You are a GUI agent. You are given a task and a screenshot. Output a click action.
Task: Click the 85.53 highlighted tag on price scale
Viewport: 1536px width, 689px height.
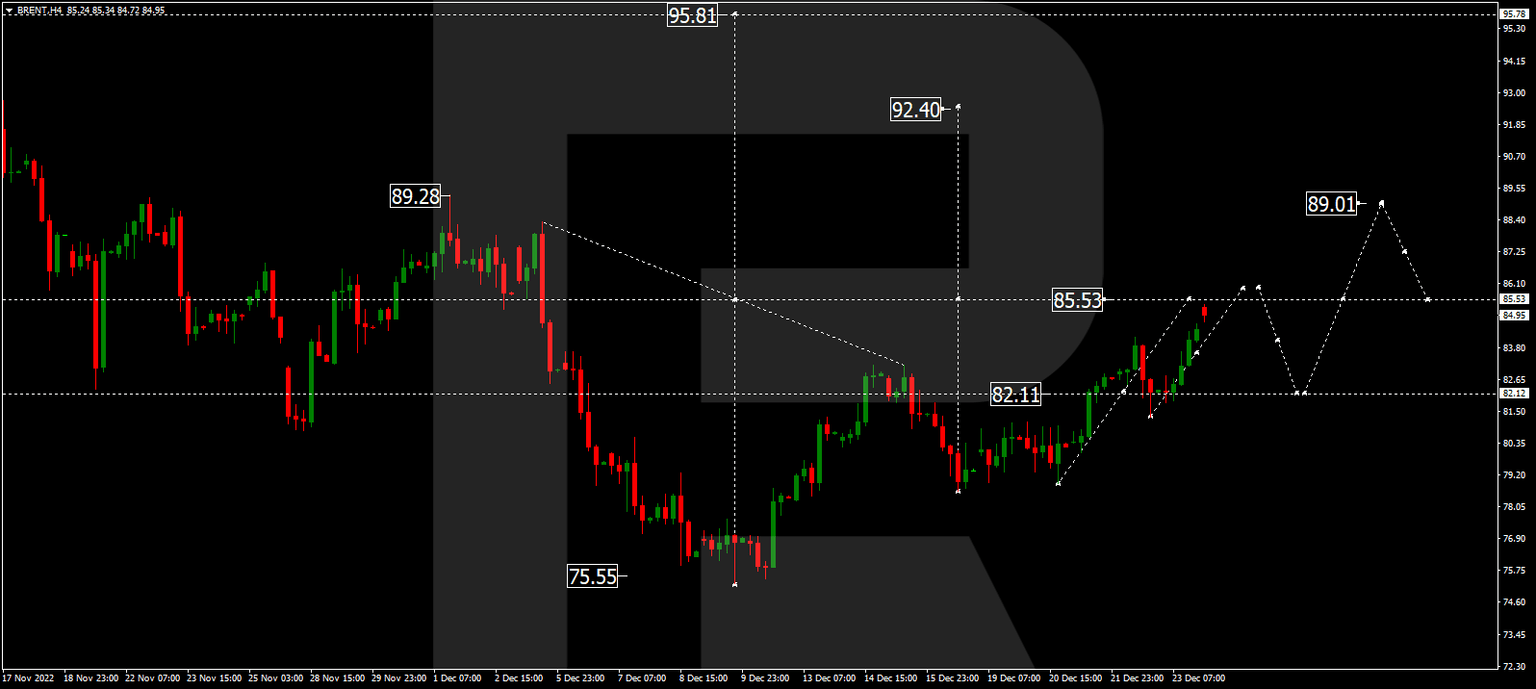point(1512,297)
